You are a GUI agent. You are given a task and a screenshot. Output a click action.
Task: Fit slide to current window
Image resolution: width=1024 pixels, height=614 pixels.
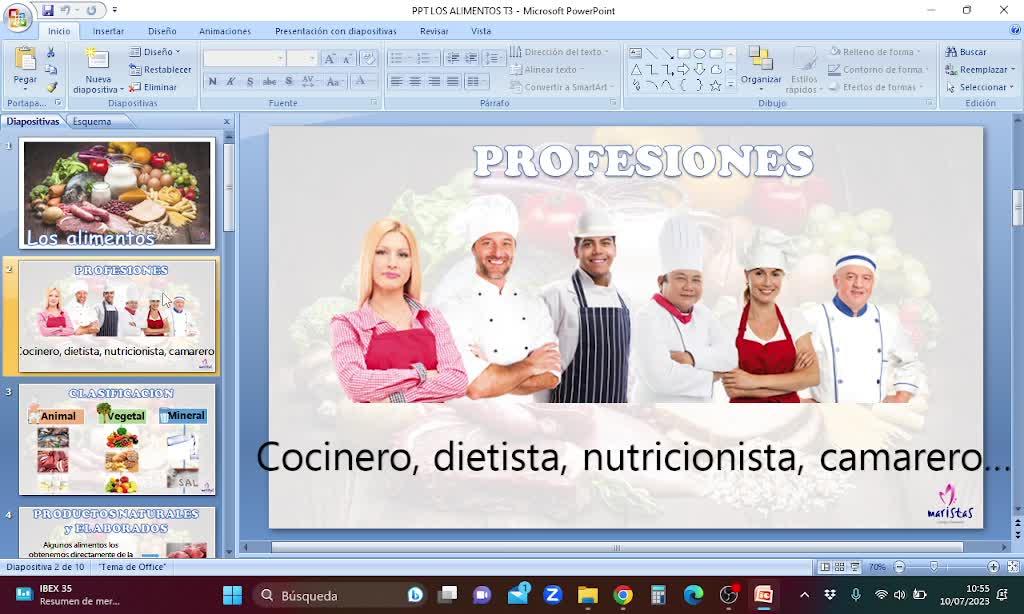pyautogui.click(x=1013, y=567)
